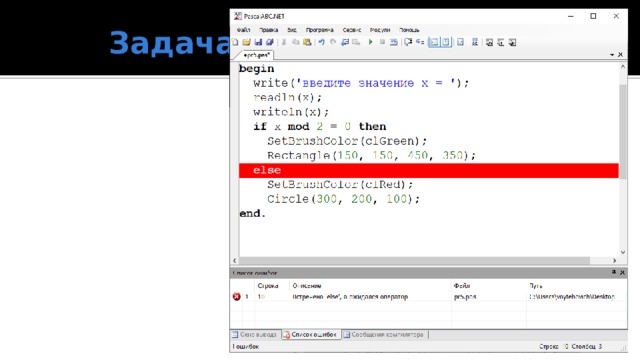
Task: Click the New file icon in the toolbar
Action: click(235, 42)
